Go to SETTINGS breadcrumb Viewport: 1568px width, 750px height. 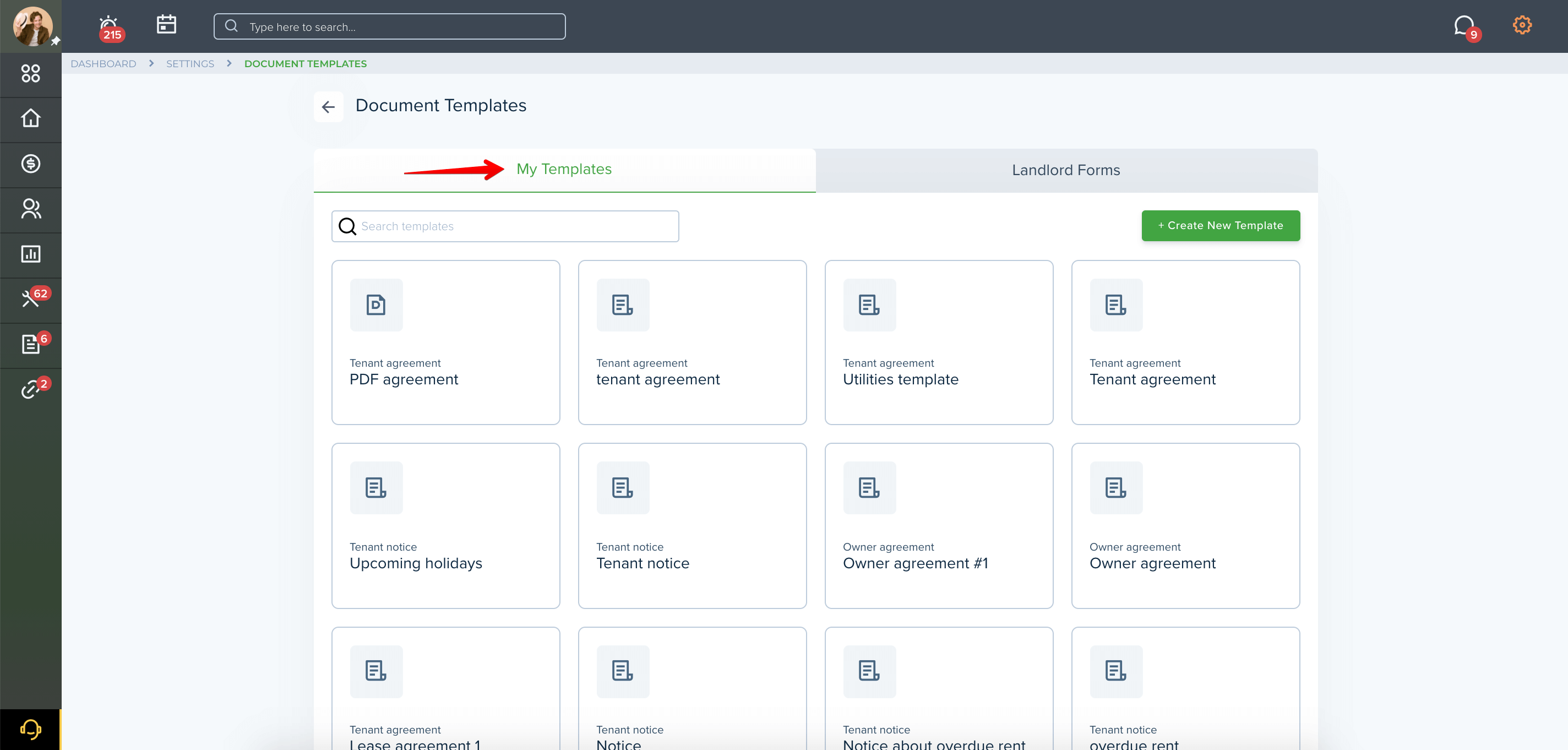click(x=190, y=64)
